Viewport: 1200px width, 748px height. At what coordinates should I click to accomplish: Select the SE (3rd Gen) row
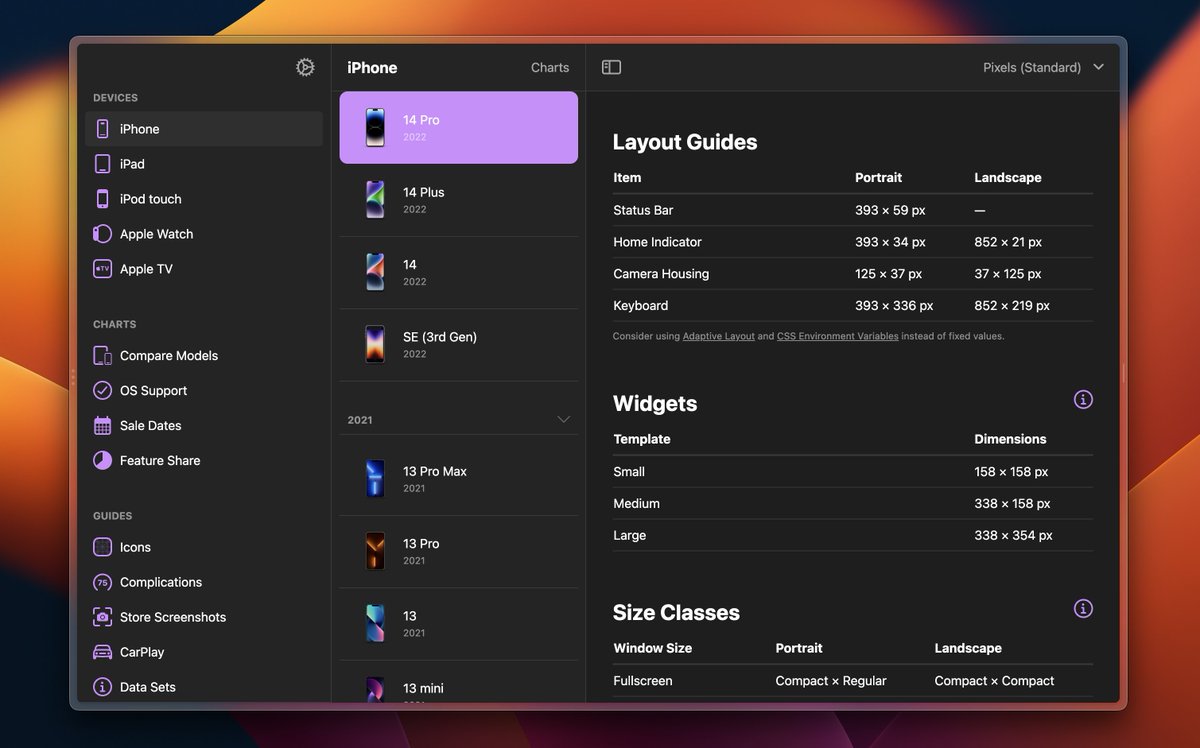[459, 344]
